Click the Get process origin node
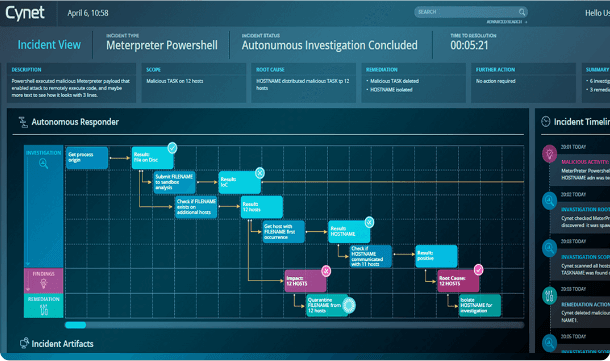The image size is (610, 361). (x=87, y=158)
